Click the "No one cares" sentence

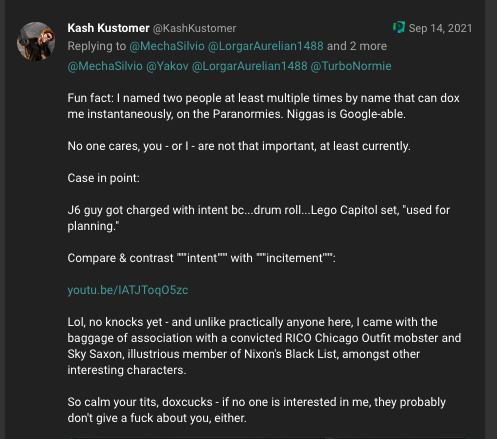(x=239, y=146)
